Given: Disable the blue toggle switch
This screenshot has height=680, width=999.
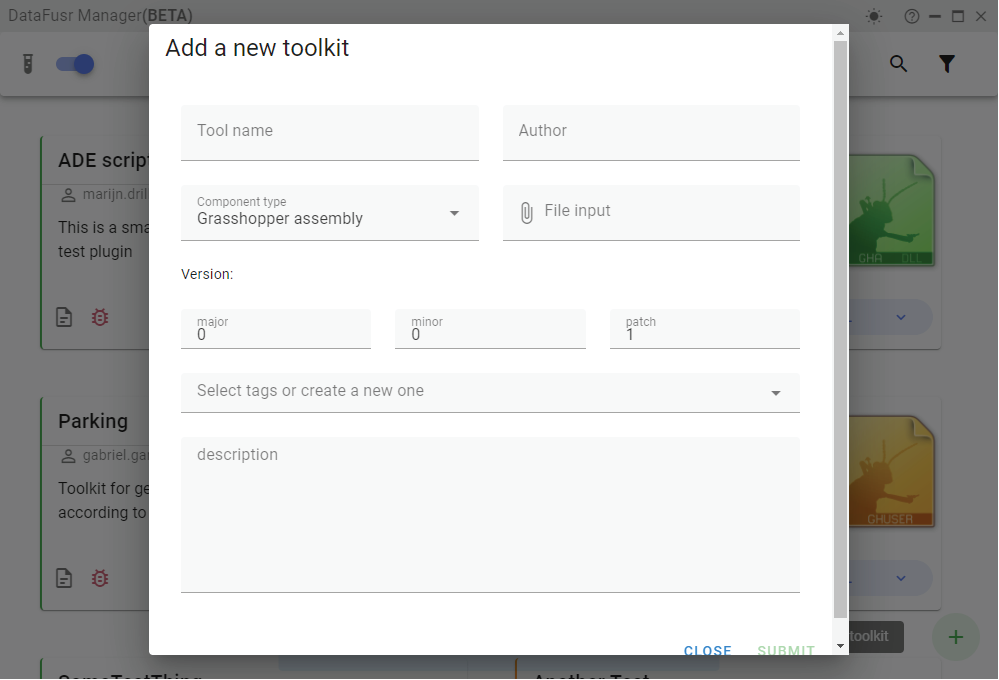Looking at the screenshot, I should point(74,63).
